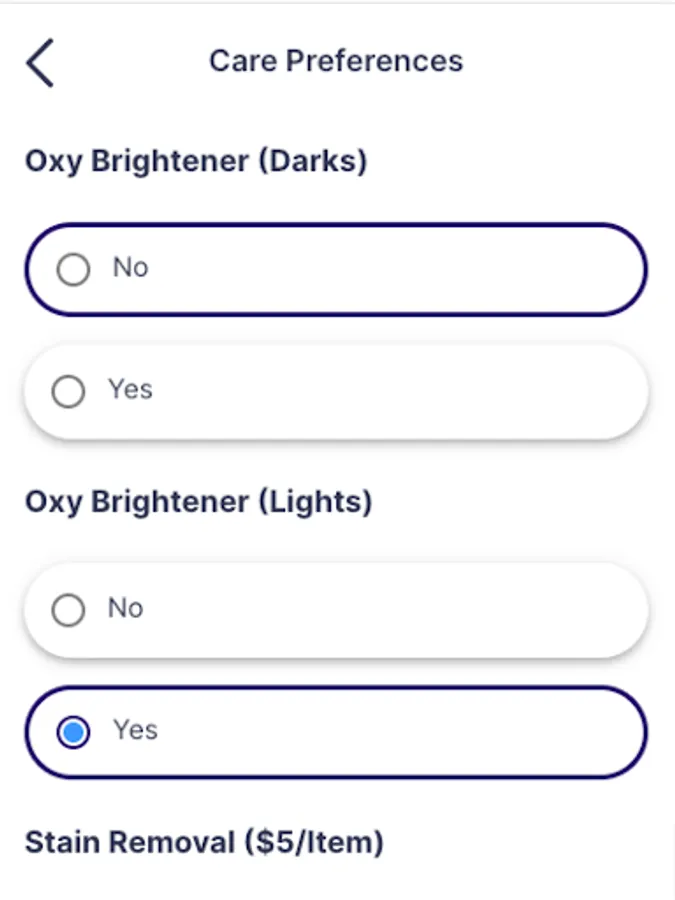The image size is (675, 900).
Task: Select the No radio circle under Darks
Action: tap(73, 269)
